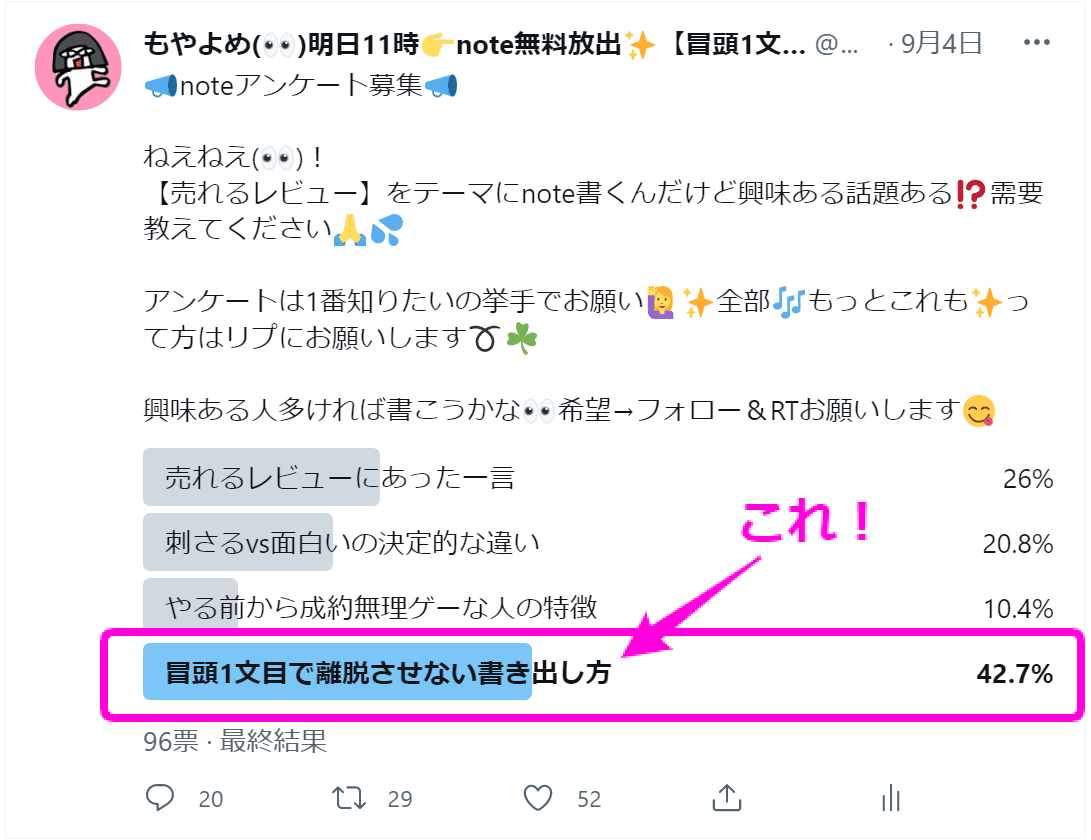
Task: Click the reply speech bubble icon
Action: (159, 798)
